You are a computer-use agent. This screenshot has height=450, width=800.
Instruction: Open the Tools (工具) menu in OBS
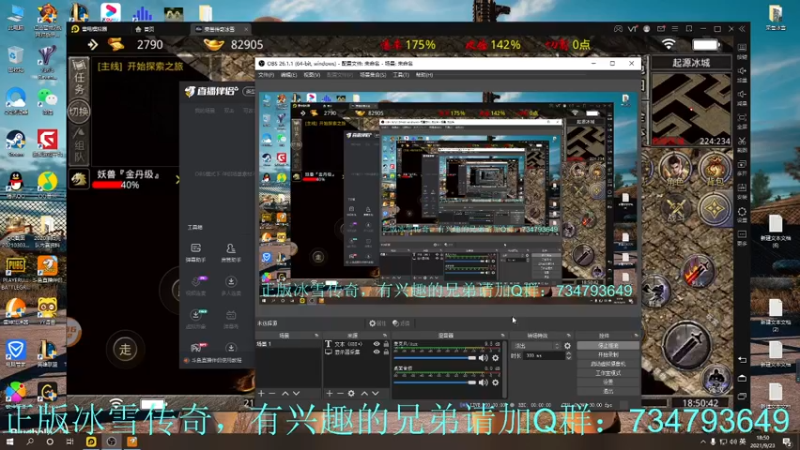click(x=401, y=75)
